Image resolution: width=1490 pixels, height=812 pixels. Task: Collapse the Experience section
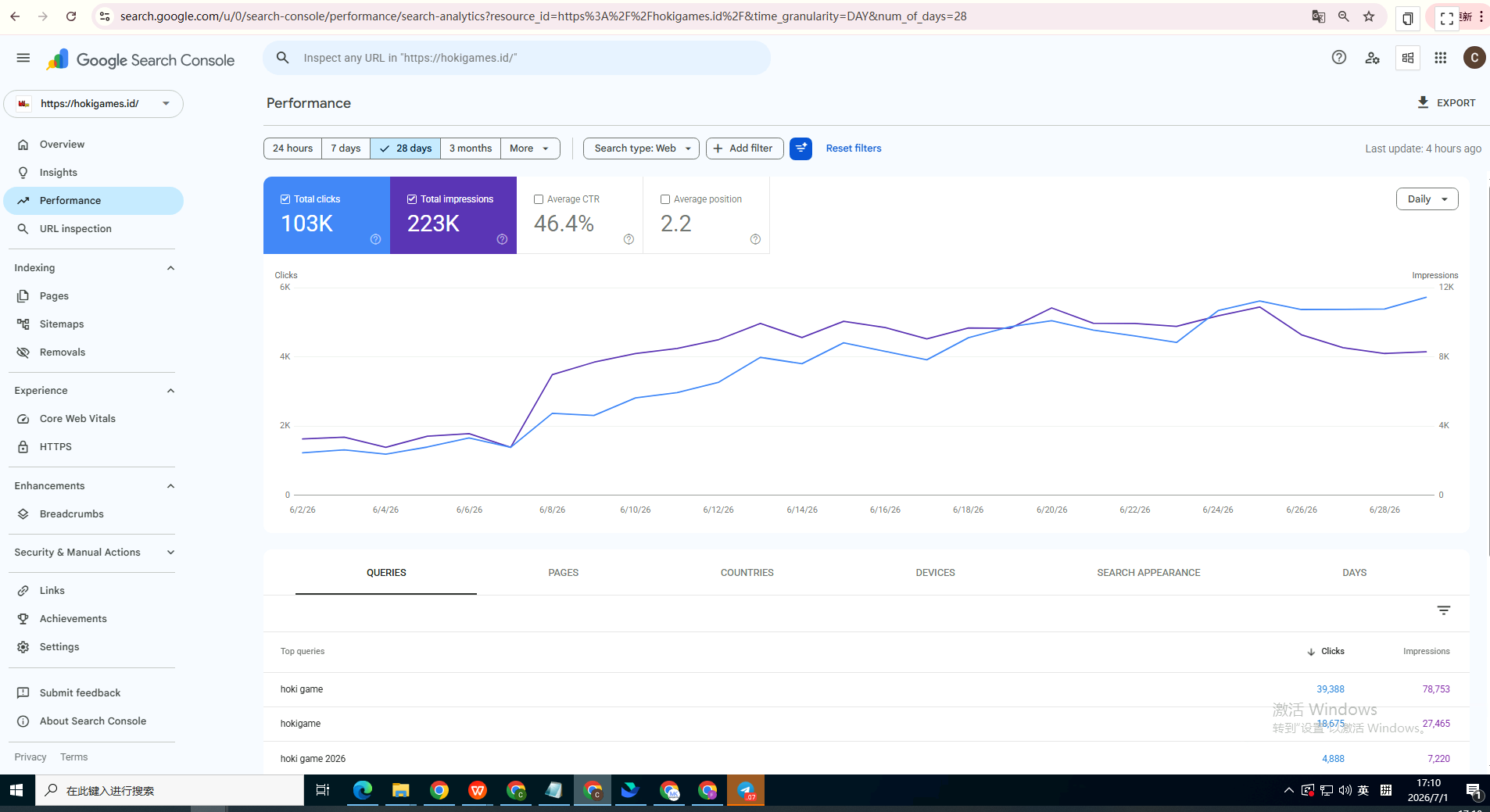pyautogui.click(x=170, y=391)
